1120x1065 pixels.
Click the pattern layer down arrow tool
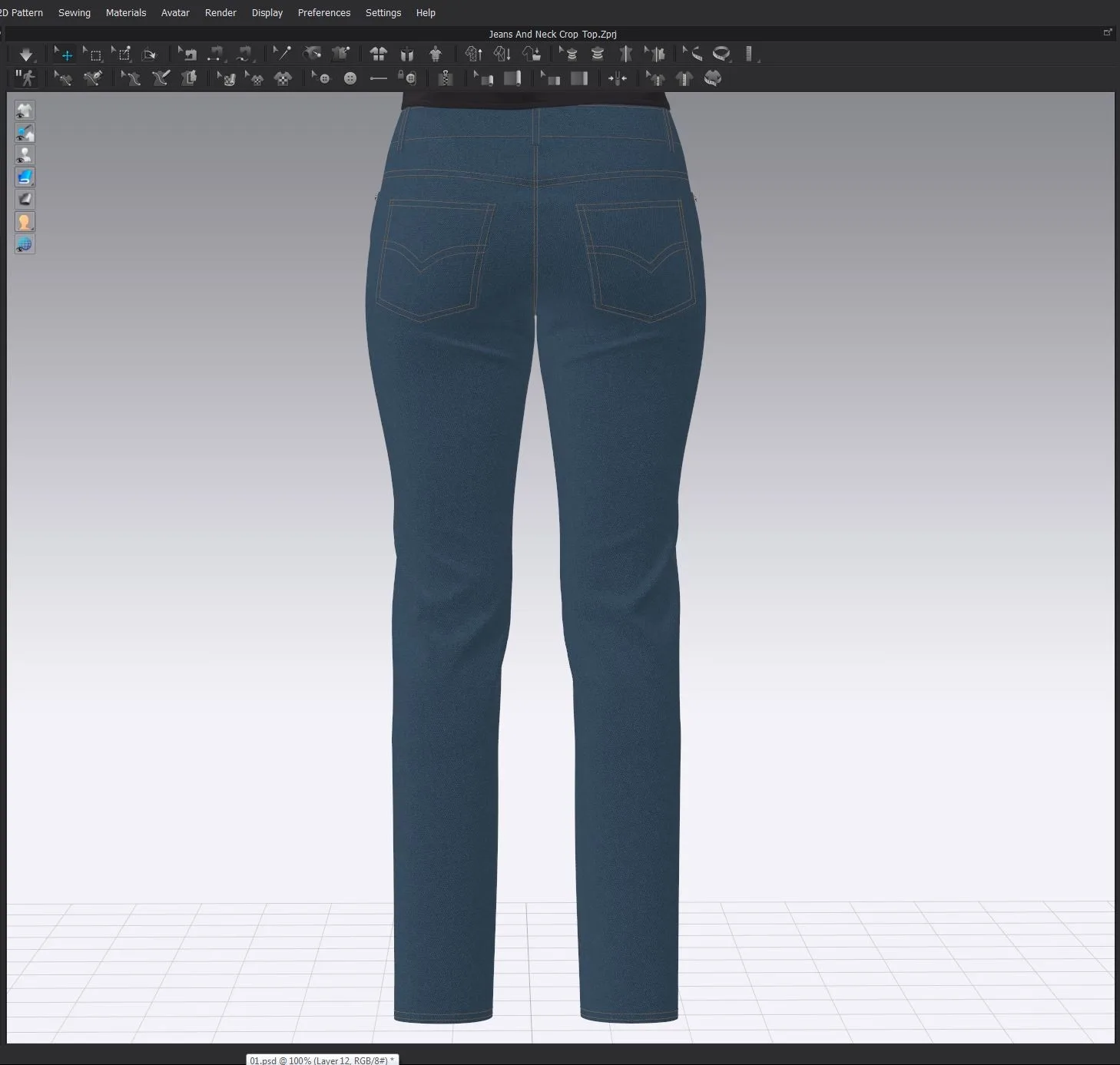(x=502, y=54)
